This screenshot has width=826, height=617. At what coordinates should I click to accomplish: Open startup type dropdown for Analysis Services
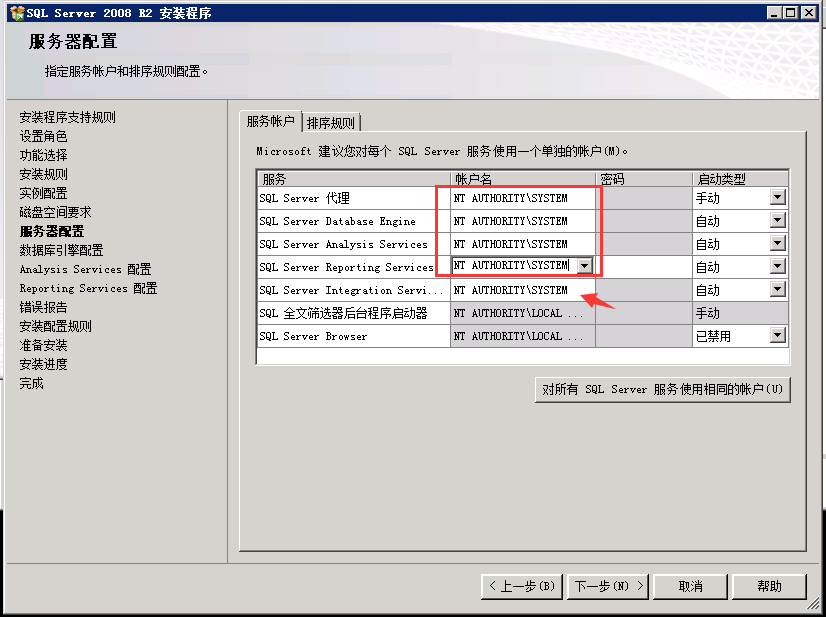click(x=778, y=243)
